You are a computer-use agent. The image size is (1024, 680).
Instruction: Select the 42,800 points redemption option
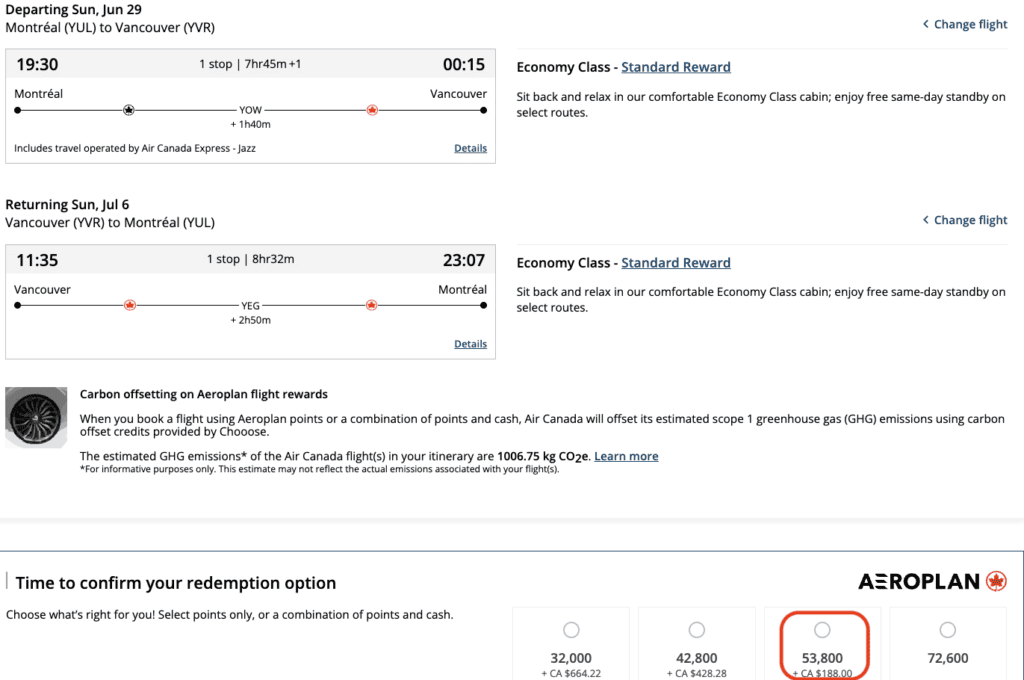pyautogui.click(x=696, y=630)
